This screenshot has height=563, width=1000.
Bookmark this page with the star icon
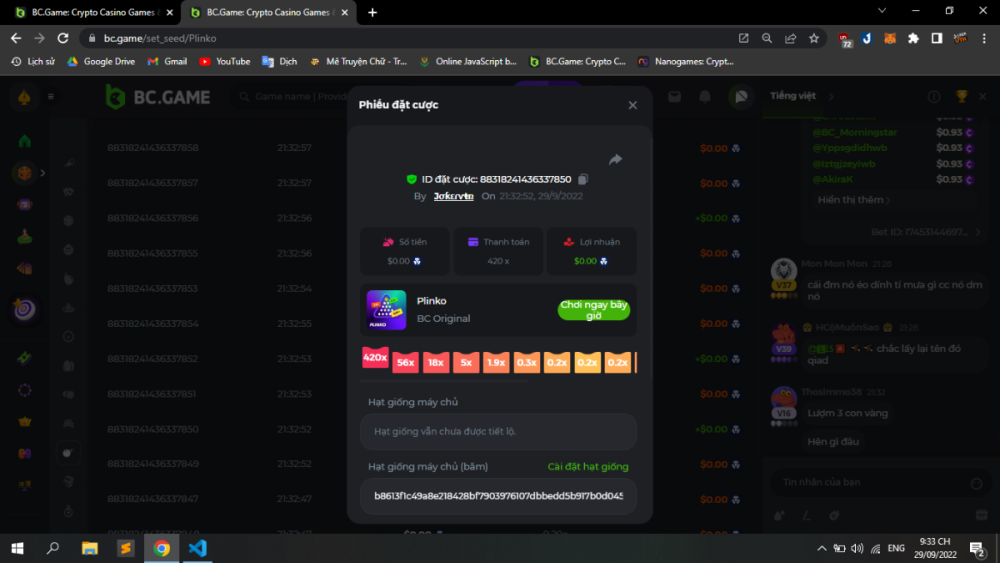point(814,38)
